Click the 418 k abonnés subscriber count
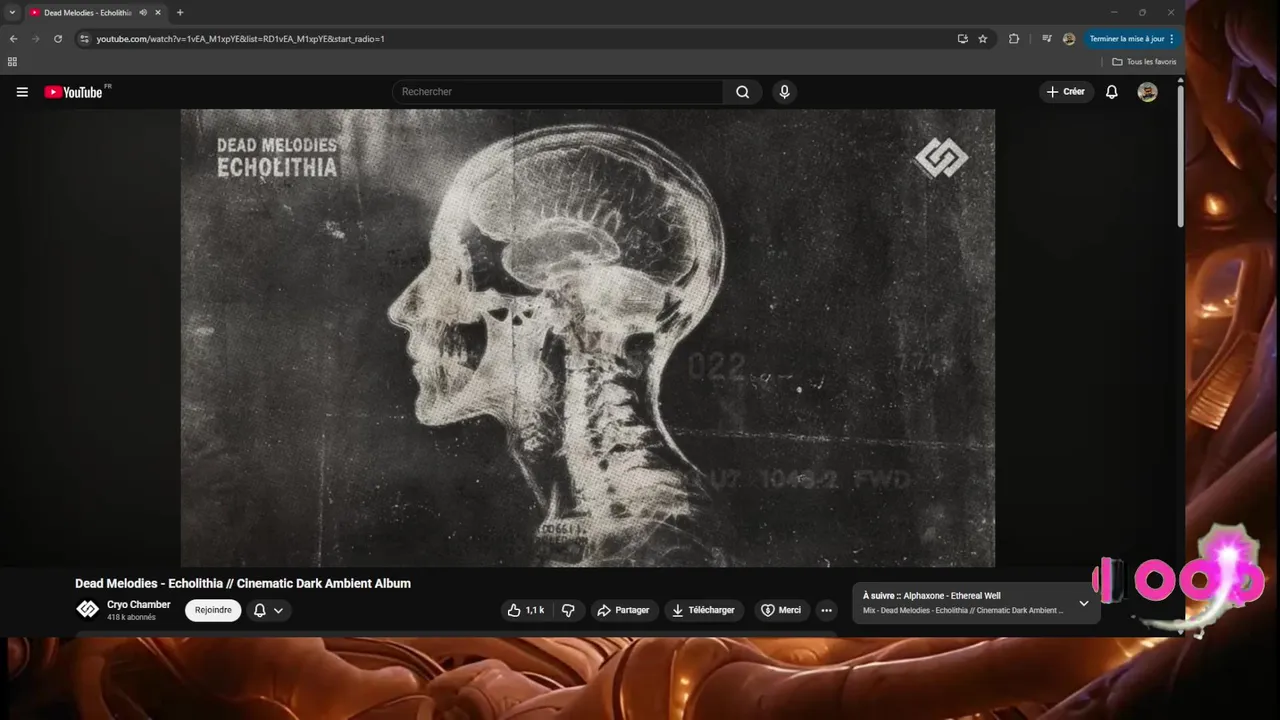This screenshot has height=720, width=1280. [x=131, y=618]
